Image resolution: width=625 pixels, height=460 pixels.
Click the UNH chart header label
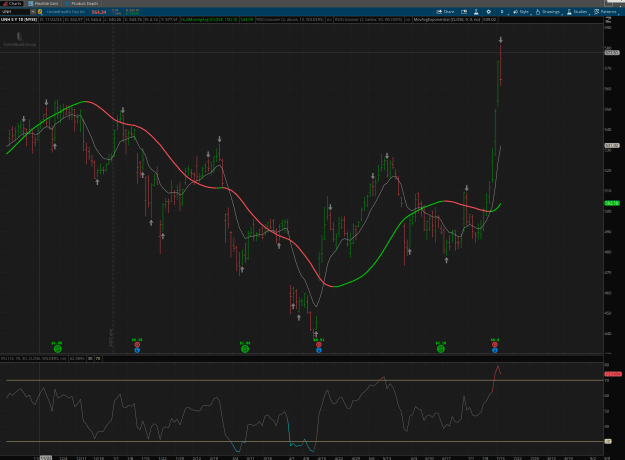pos(19,19)
